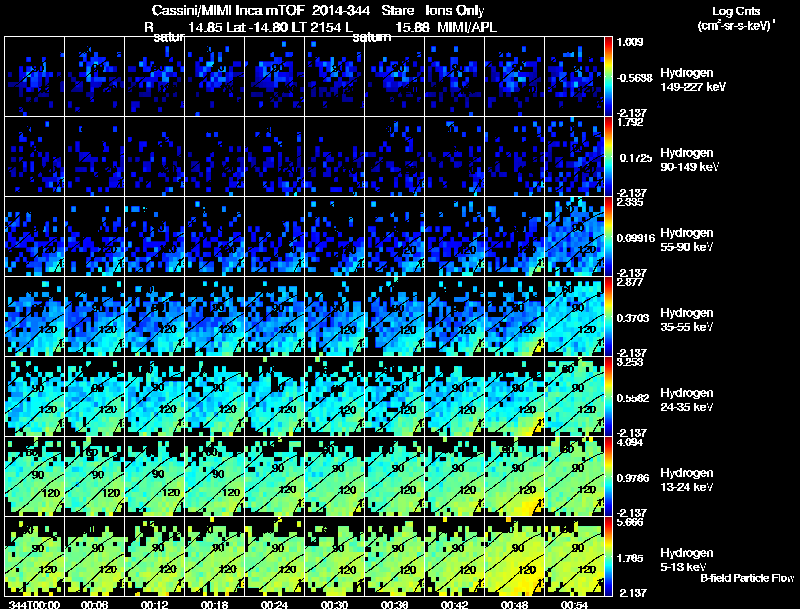800x609 pixels.
Task: Click the Hydrogen 55-90 keV panel at 00:54
Action: click(574, 237)
